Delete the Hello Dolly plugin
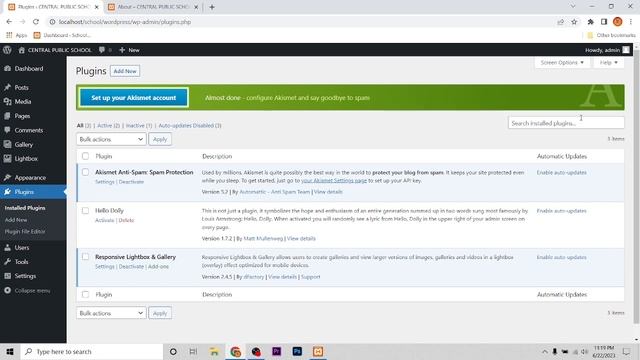 (x=126, y=220)
